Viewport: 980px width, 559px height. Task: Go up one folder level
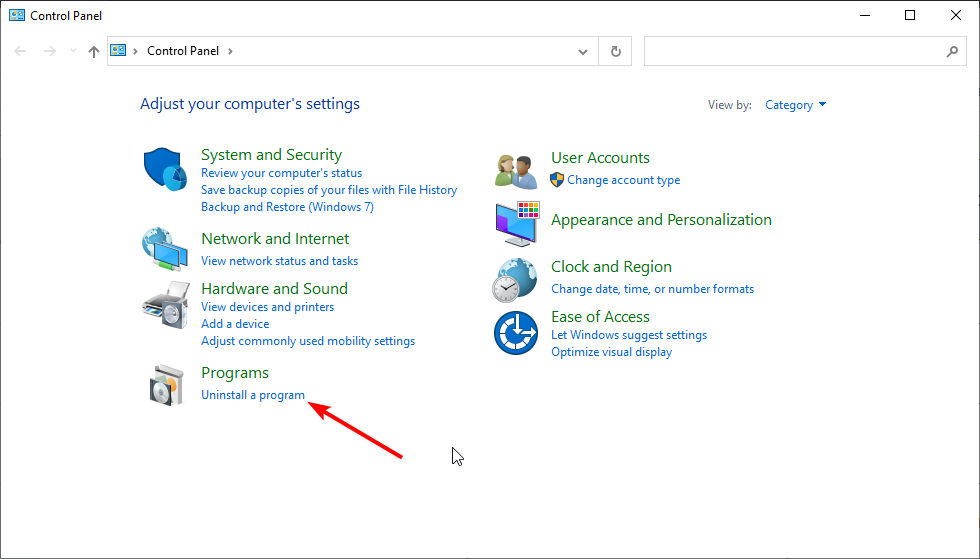[x=94, y=51]
